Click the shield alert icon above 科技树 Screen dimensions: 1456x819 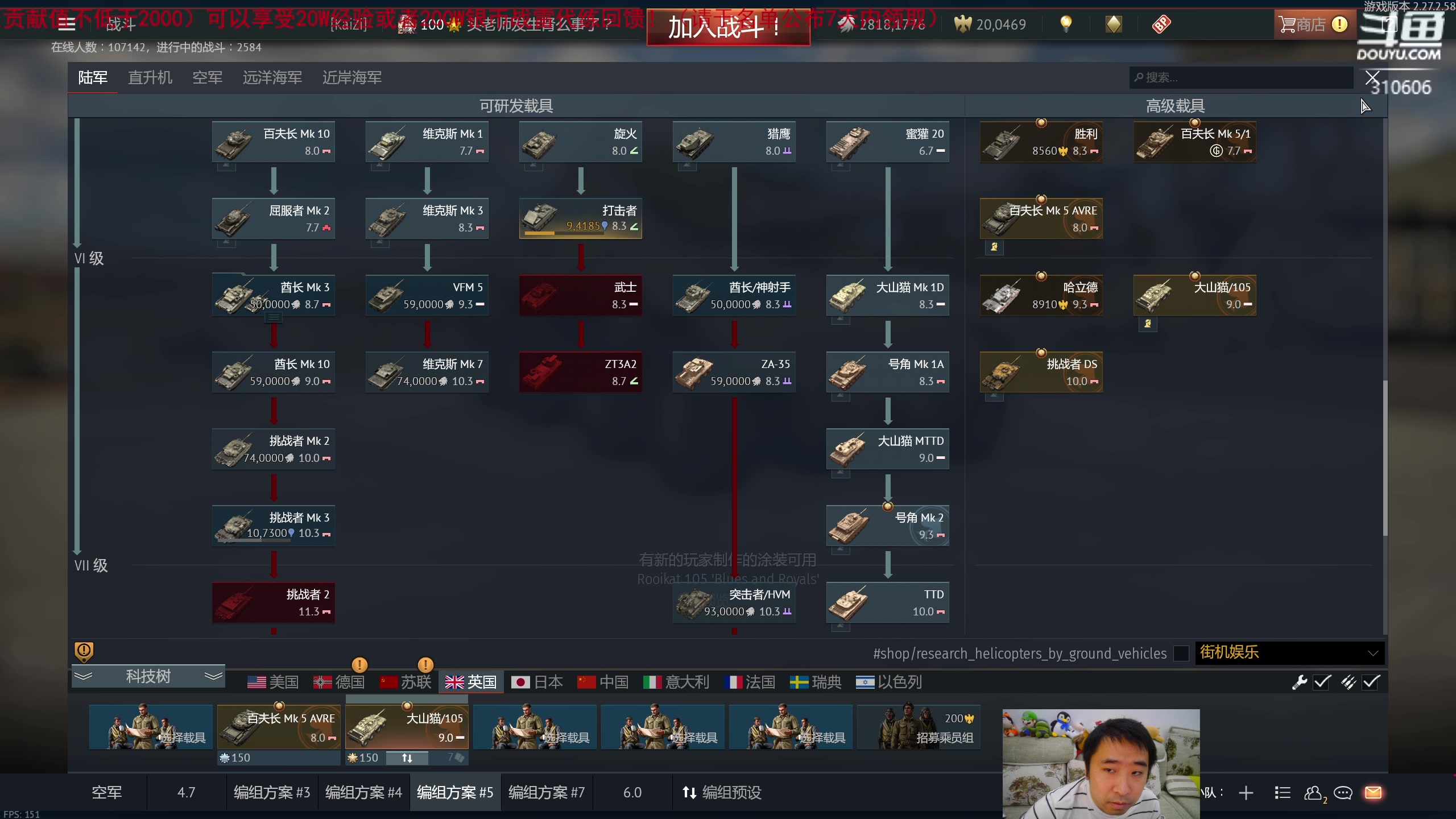tap(84, 652)
